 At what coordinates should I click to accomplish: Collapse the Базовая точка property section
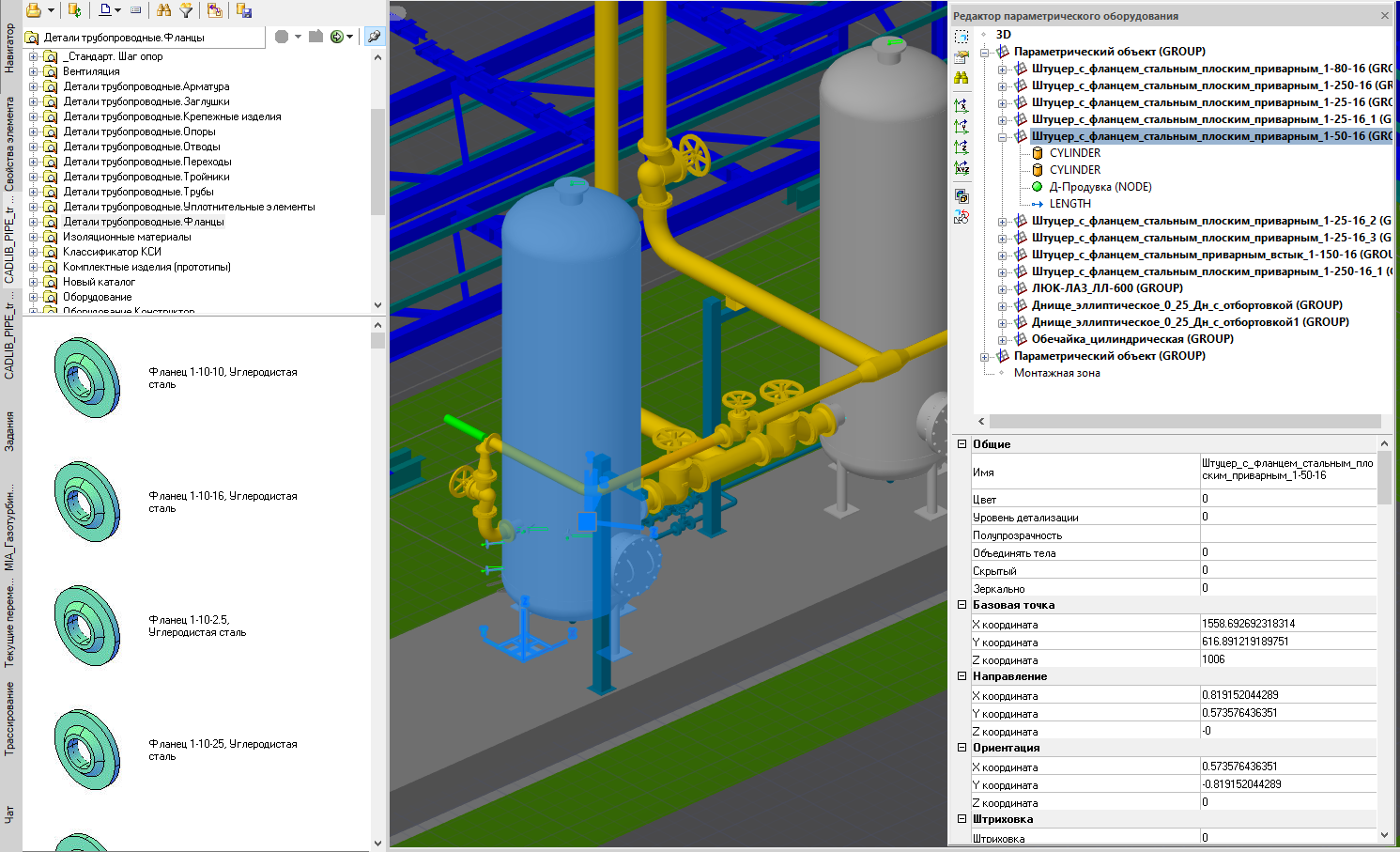(x=962, y=605)
